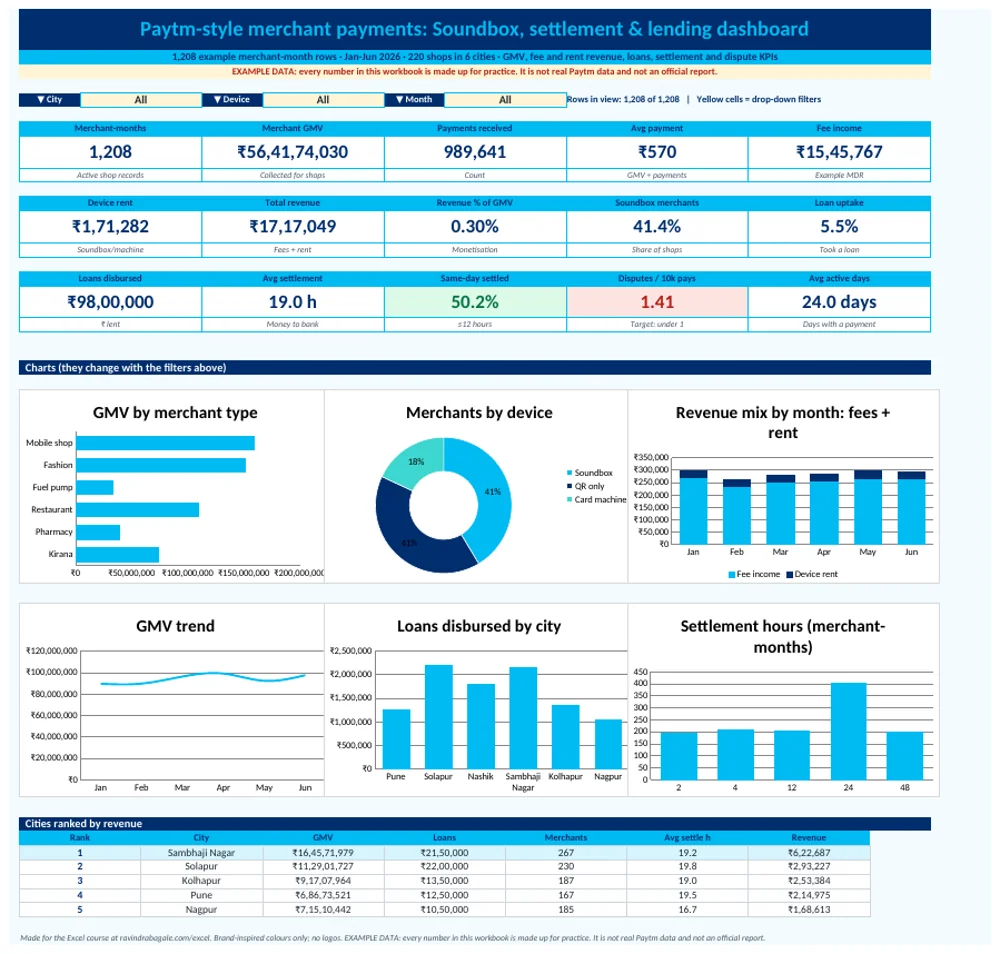Click the Revenue column header in ranking table
This screenshot has width=1000, height=954.
coord(809,838)
